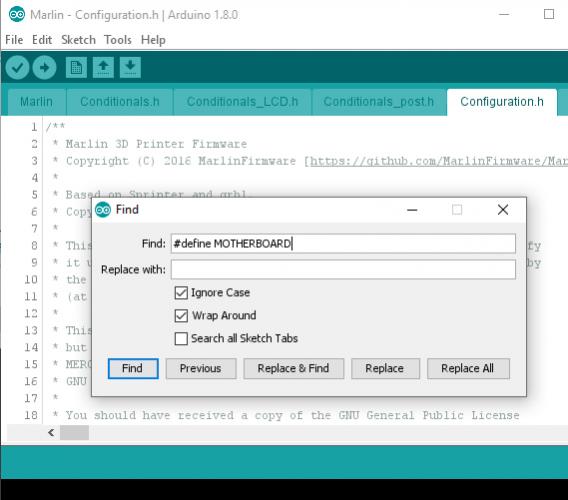Click the Replace button
Image resolution: width=568 pixels, height=500 pixels.
(x=385, y=368)
